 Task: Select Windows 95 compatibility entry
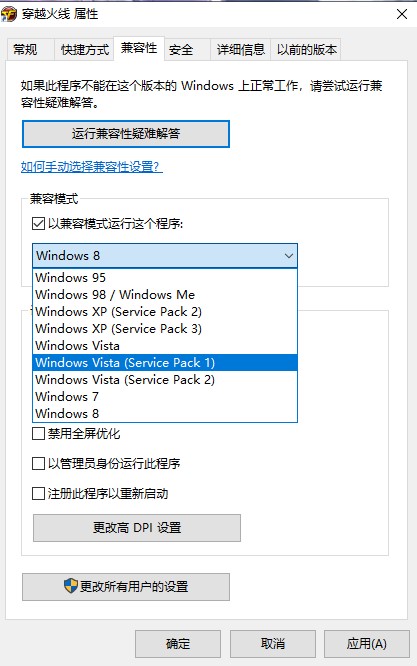pyautogui.click(x=165, y=277)
